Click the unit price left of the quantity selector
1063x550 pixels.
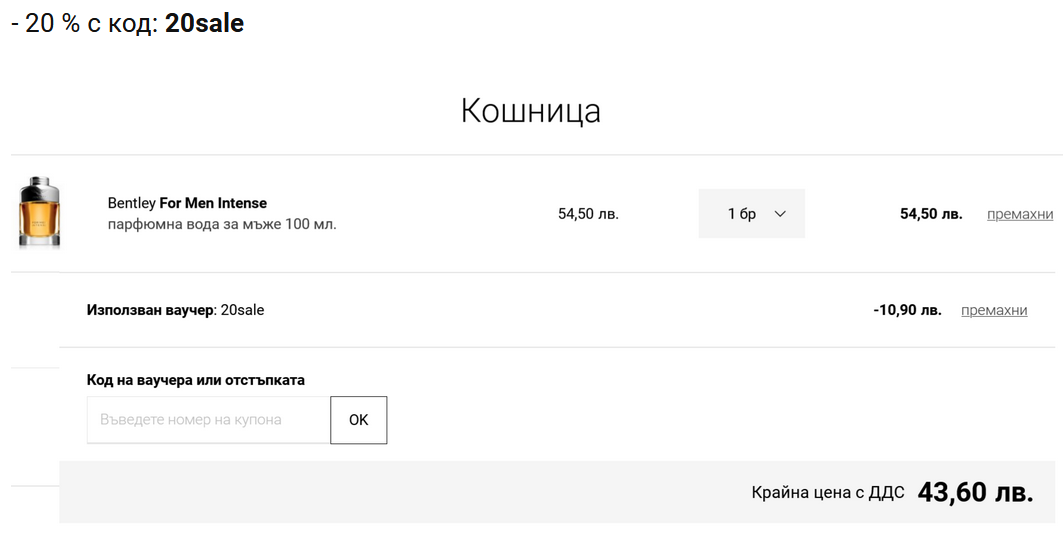pos(588,214)
